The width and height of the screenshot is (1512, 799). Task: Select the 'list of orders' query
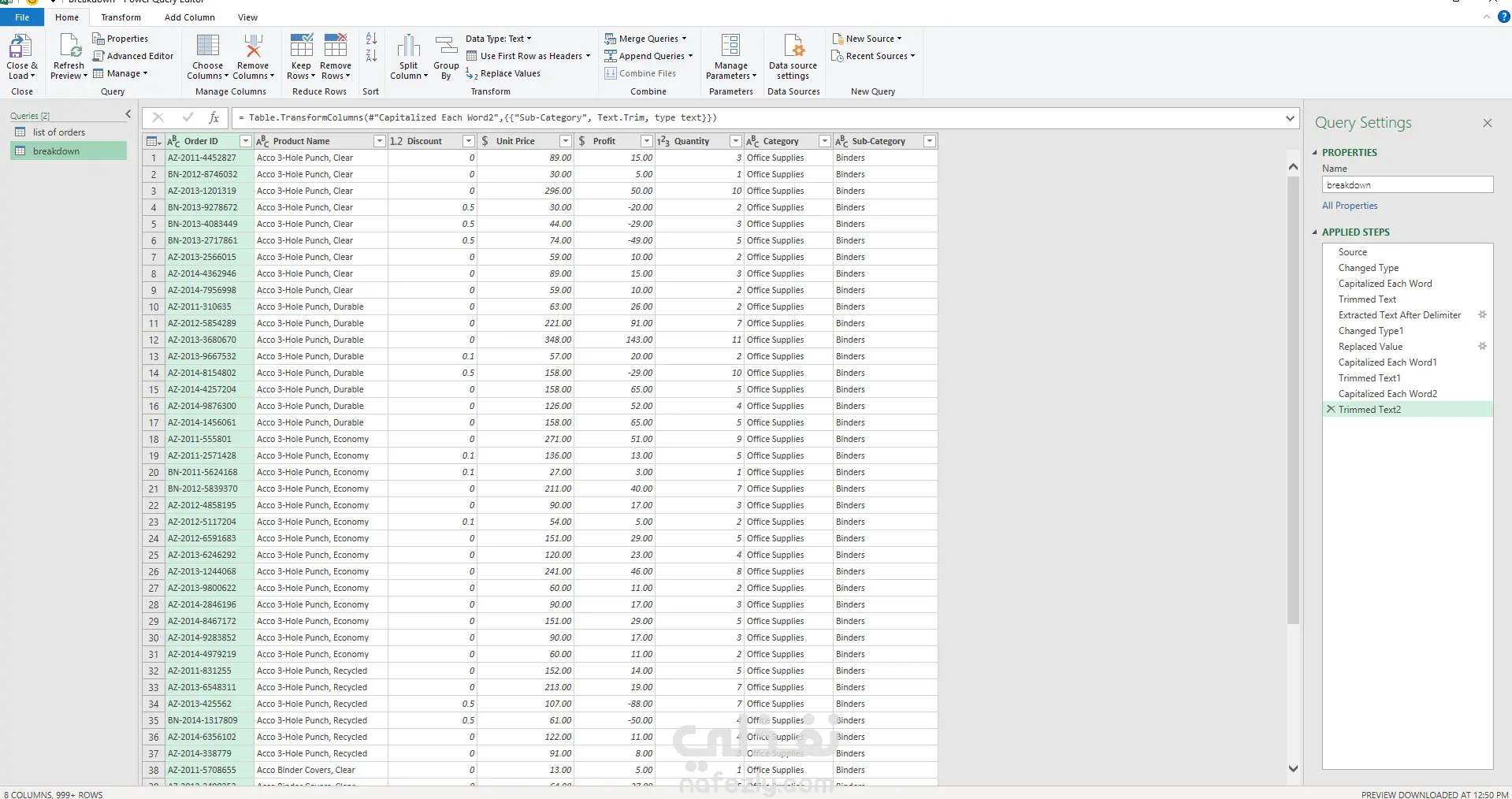69,132
